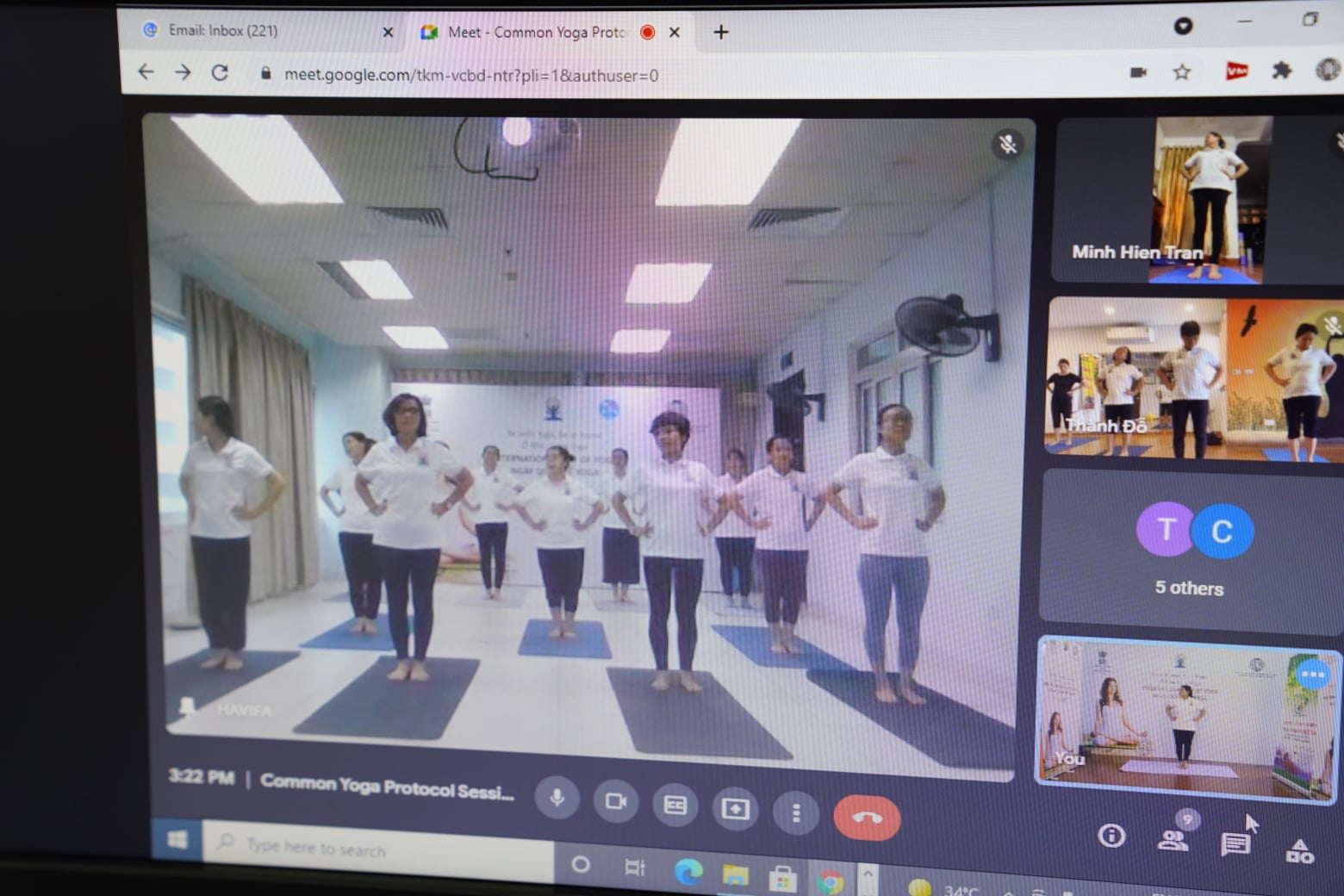Bookmark this page with the star icon
1344x896 pixels.
pos(1182,72)
